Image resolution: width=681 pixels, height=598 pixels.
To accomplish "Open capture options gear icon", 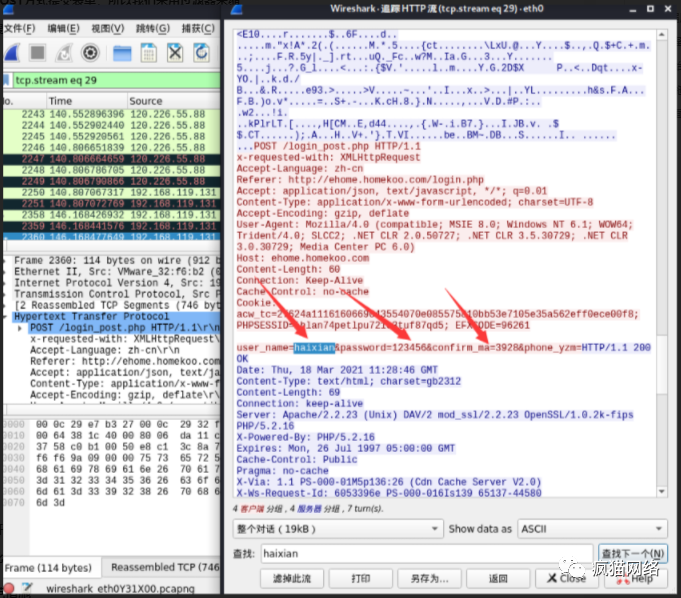I will (x=90, y=53).
